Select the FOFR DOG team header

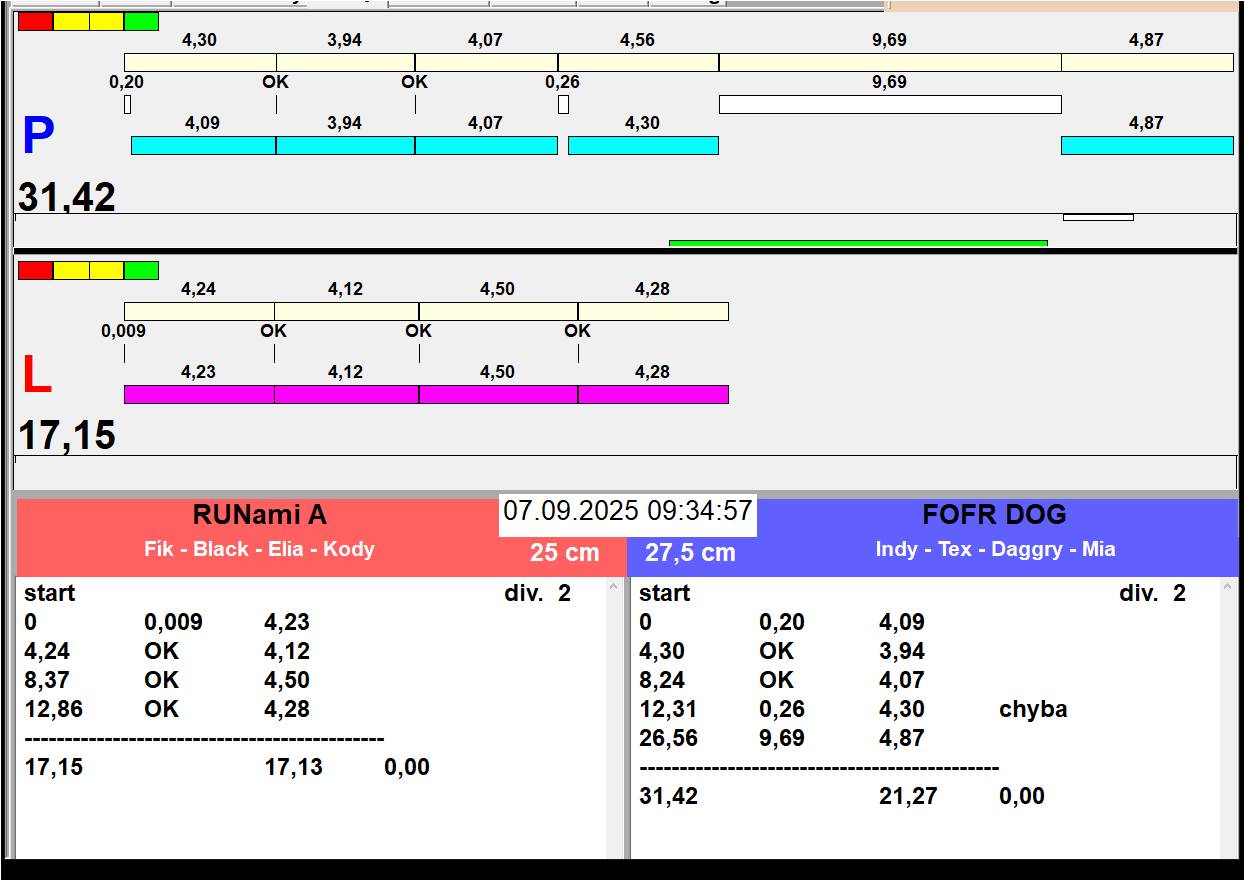[x=993, y=516]
